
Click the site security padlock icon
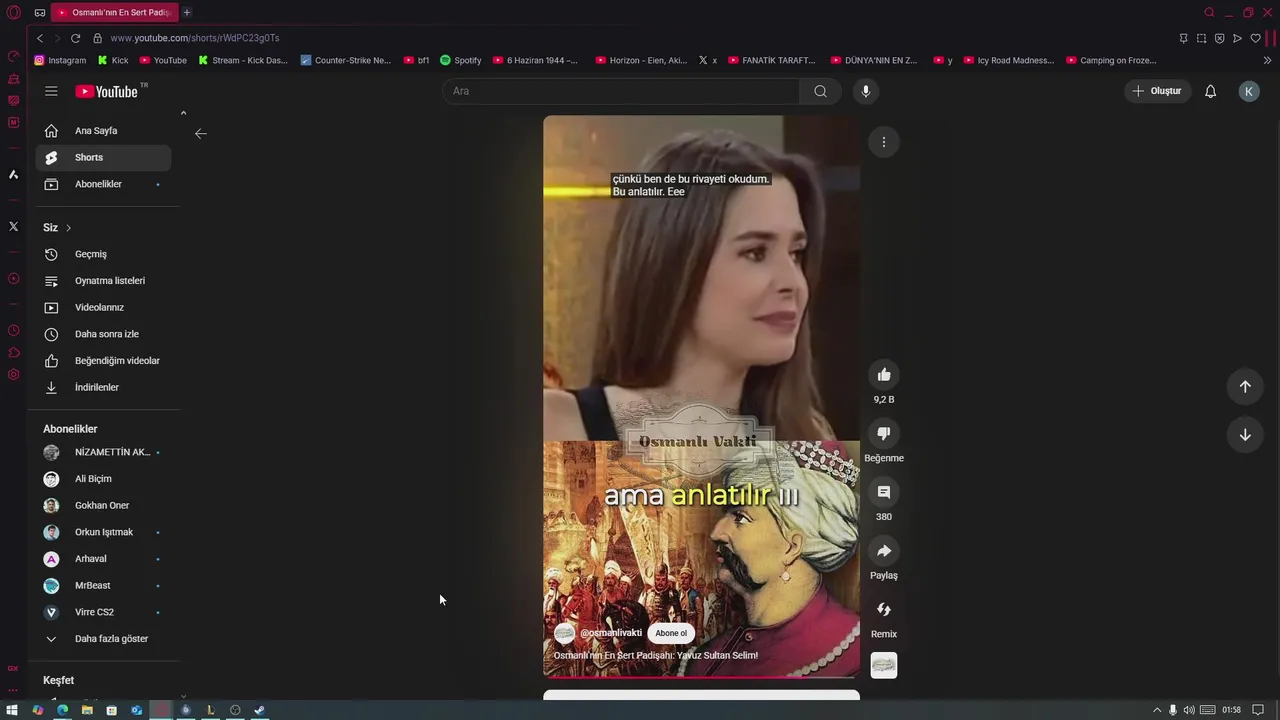click(97, 38)
